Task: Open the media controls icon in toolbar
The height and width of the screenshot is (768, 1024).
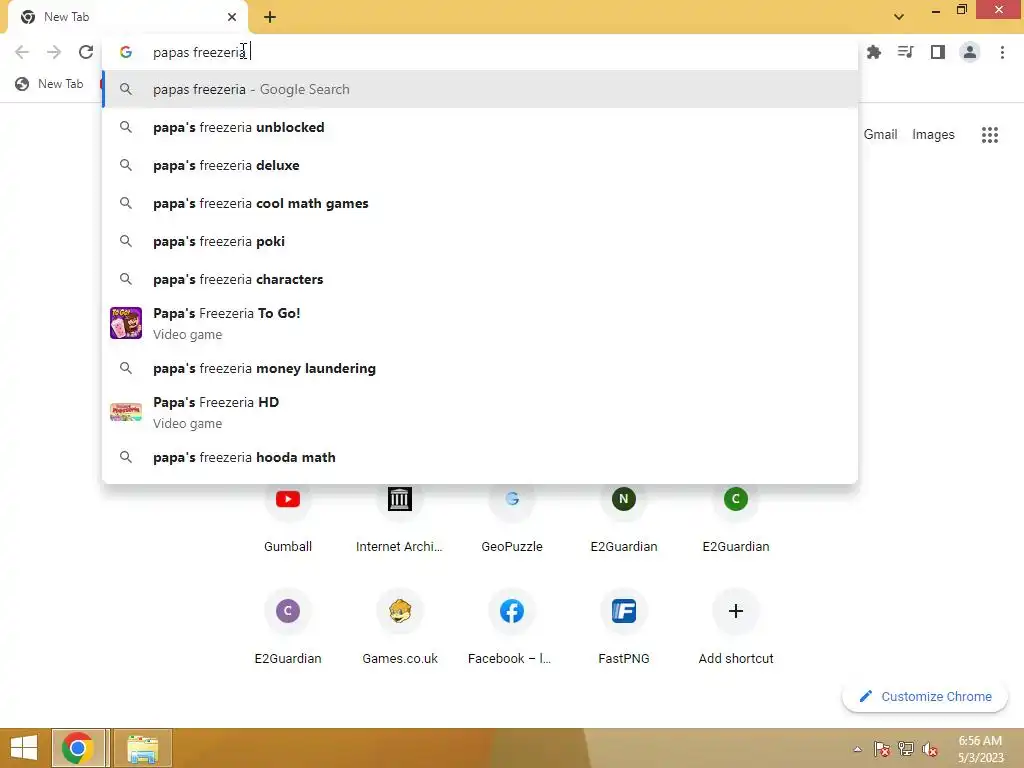Action: point(905,52)
